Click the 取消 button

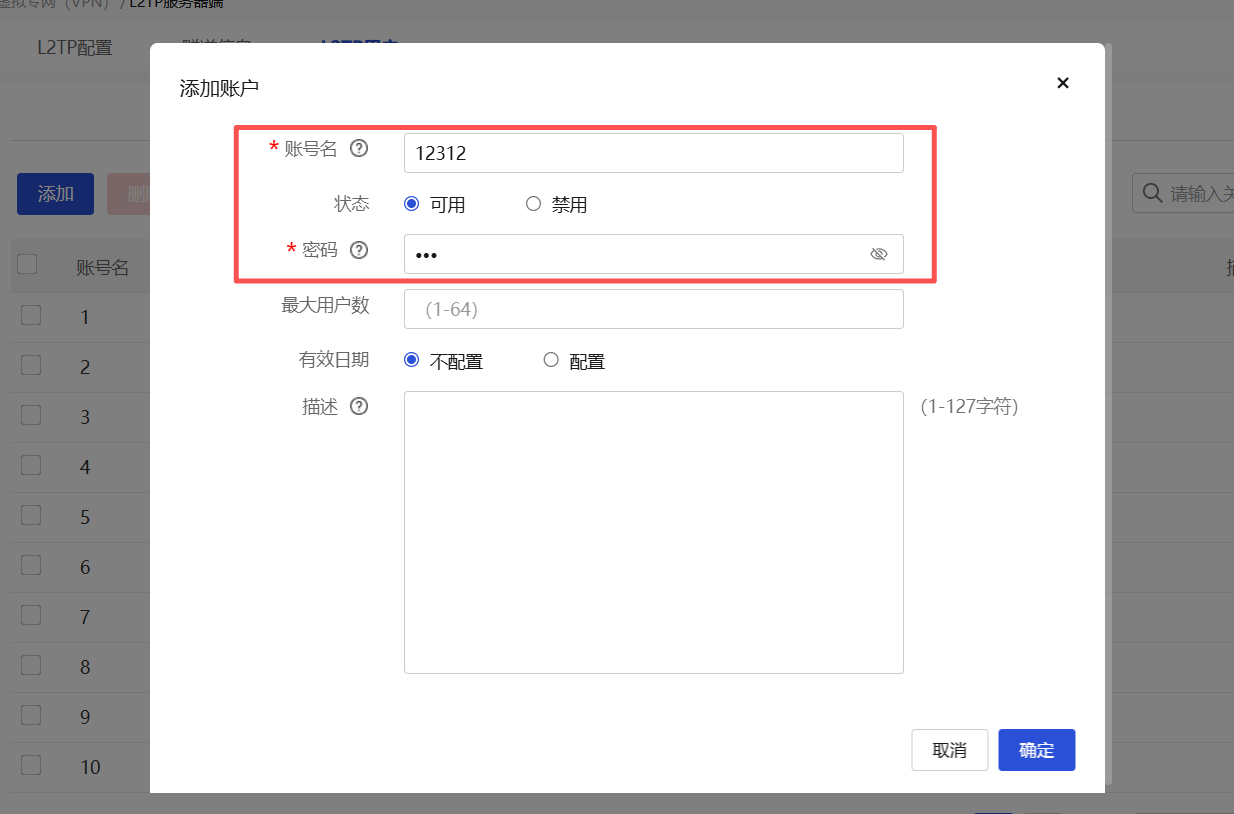(x=950, y=750)
